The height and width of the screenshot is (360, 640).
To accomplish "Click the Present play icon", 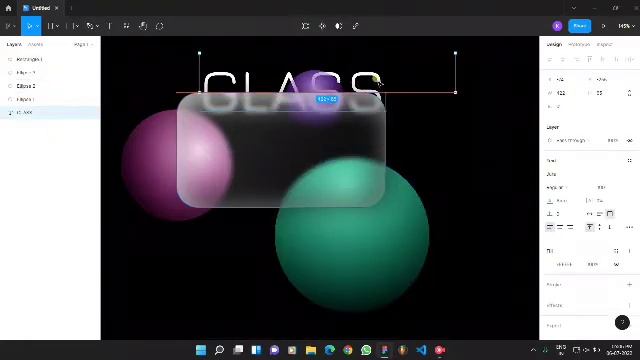I will [603, 26].
